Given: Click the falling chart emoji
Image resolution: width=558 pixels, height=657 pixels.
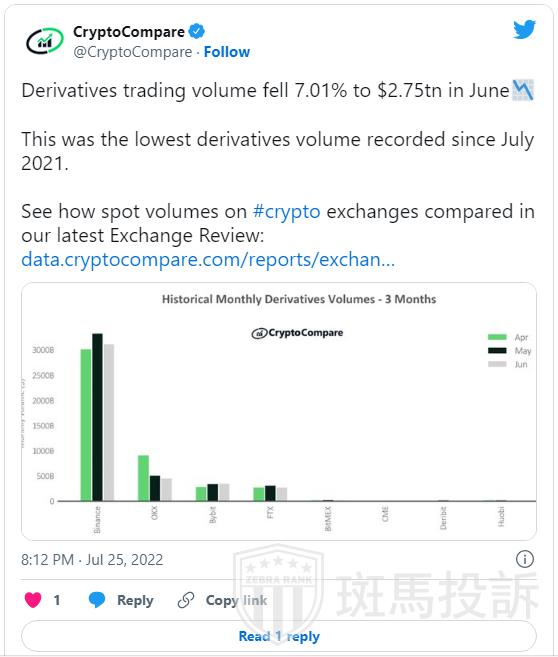Looking at the screenshot, I should click(523, 90).
